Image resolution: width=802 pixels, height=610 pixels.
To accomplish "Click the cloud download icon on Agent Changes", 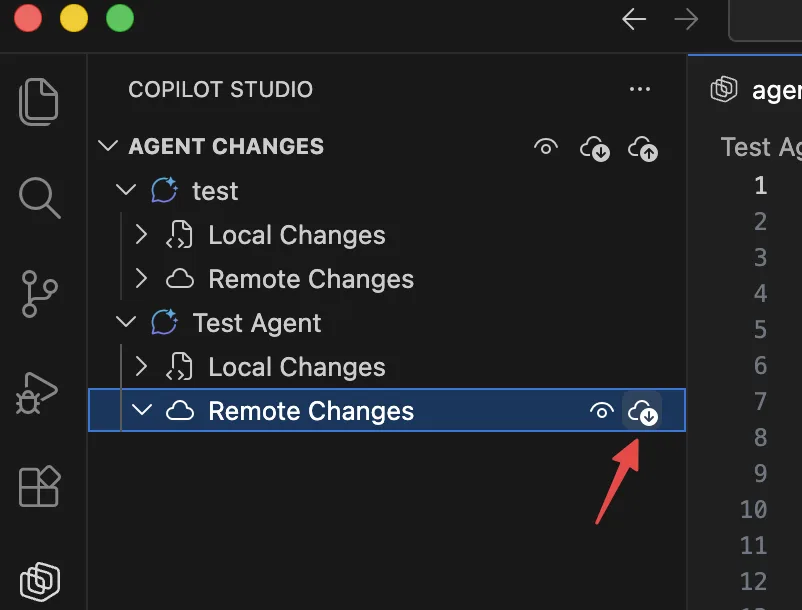I will (x=595, y=147).
